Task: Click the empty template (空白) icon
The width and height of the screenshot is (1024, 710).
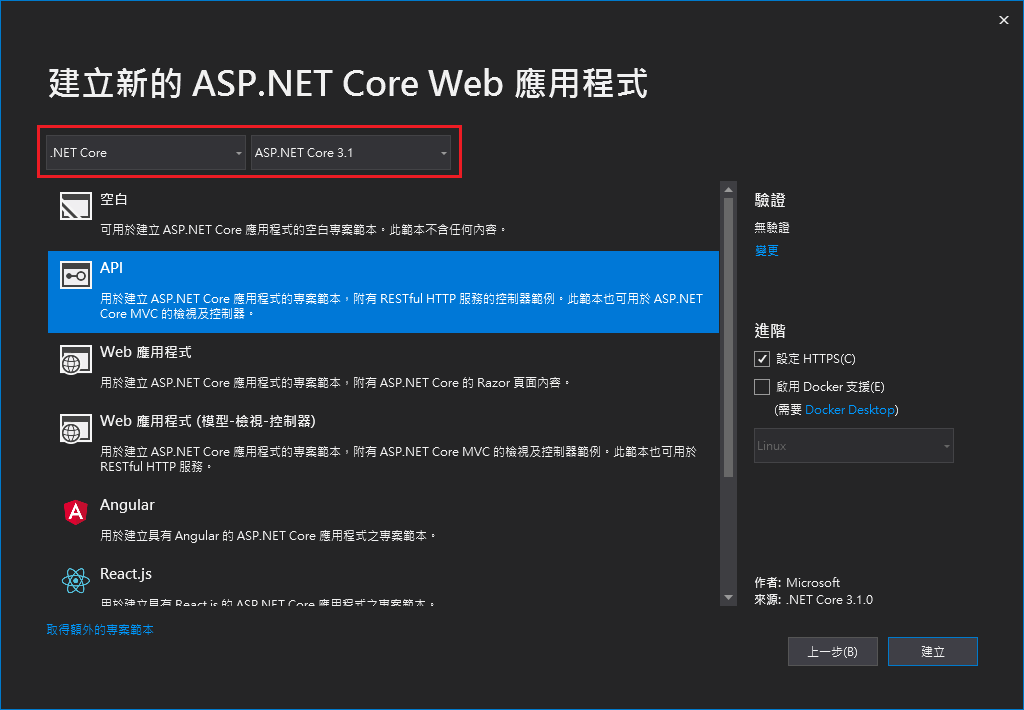Action: [x=76, y=206]
